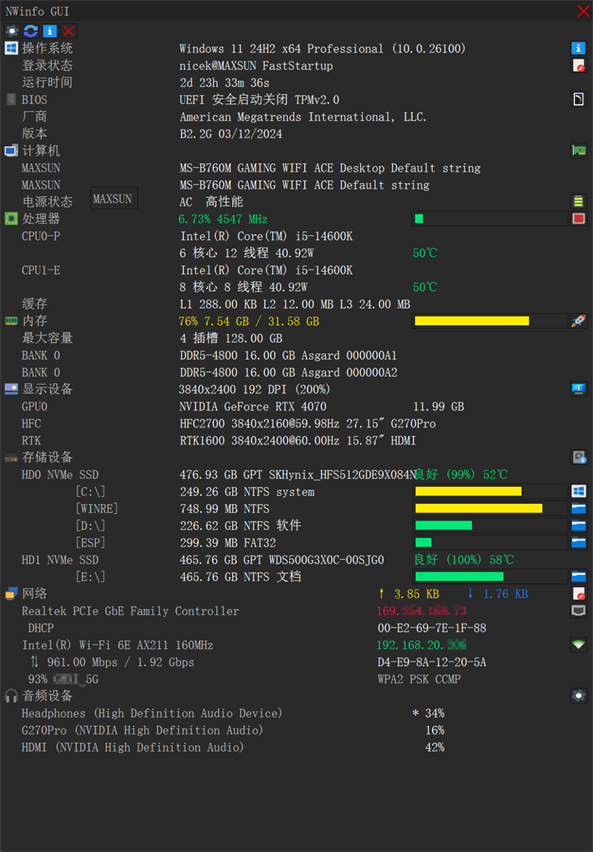Click the 6.73% 4547 MHz CPU reading
This screenshot has height=852, width=593.
[x=223, y=219]
